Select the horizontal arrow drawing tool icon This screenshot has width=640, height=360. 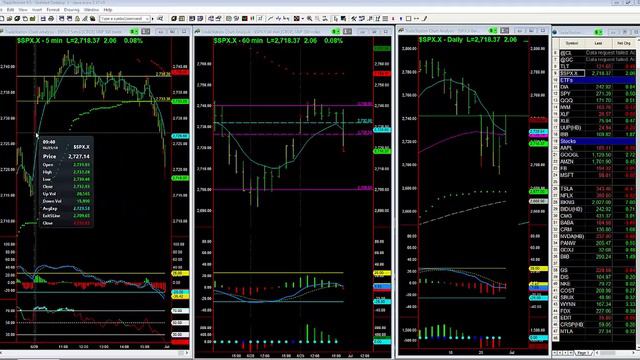click(416, 18)
